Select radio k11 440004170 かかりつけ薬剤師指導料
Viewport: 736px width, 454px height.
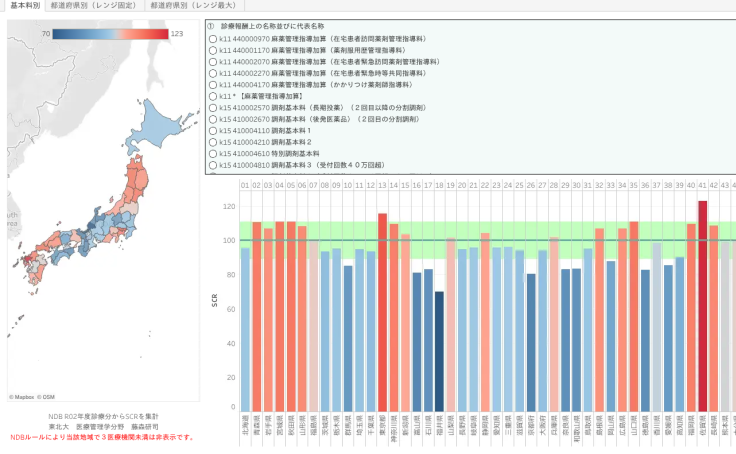213,85
